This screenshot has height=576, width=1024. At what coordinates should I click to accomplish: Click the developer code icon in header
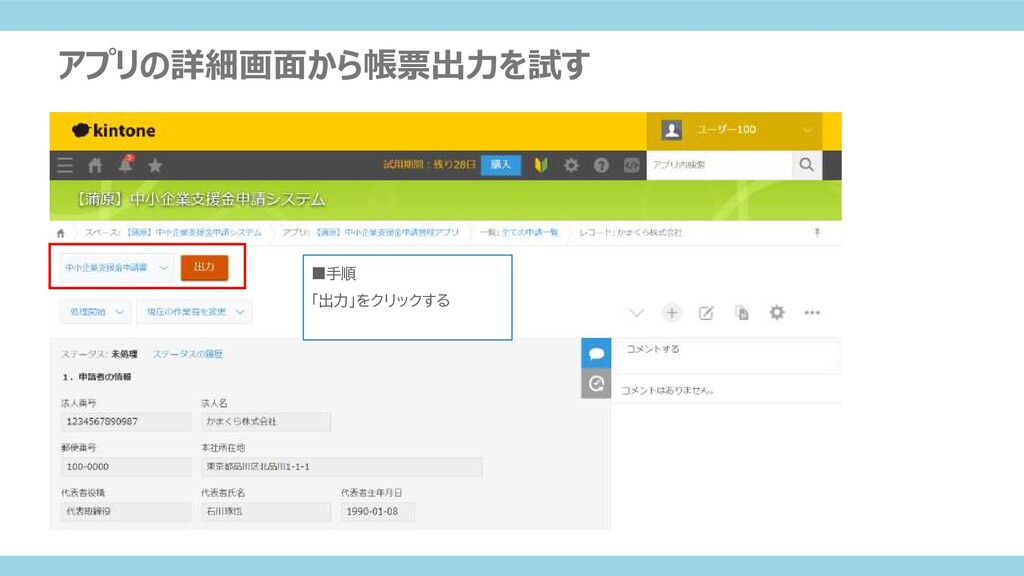[x=631, y=165]
